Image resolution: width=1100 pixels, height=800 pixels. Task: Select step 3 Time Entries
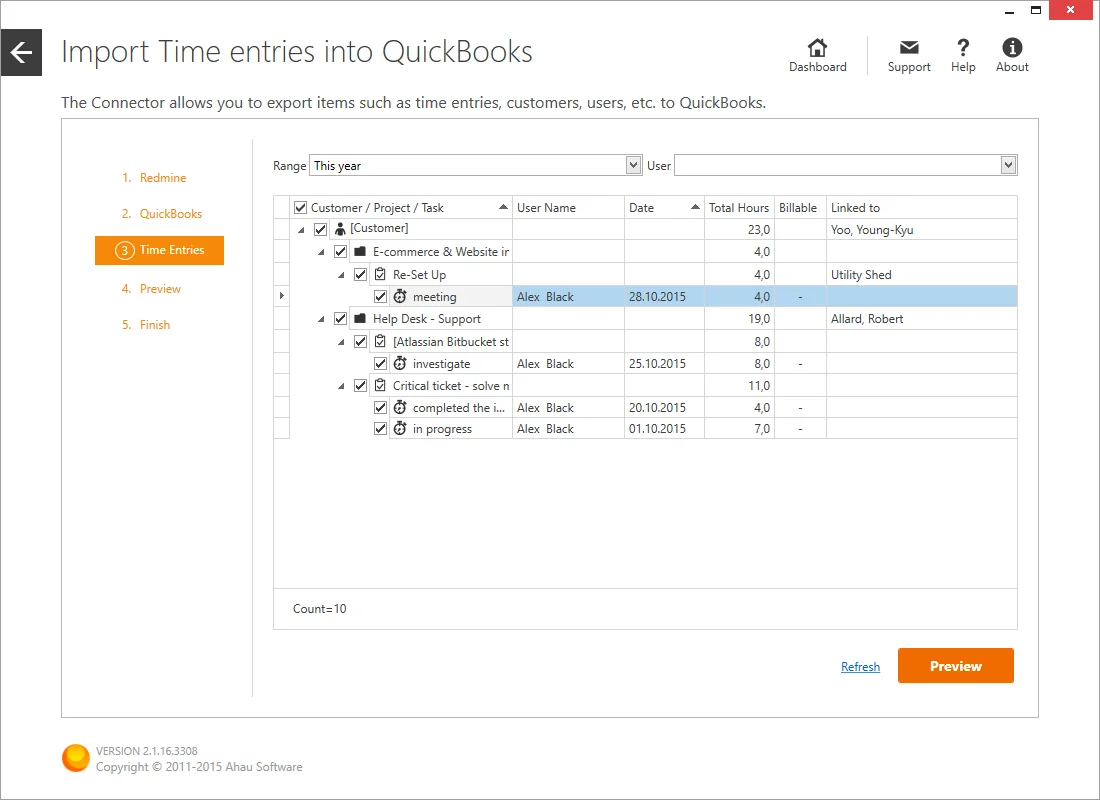pyautogui.click(x=159, y=250)
